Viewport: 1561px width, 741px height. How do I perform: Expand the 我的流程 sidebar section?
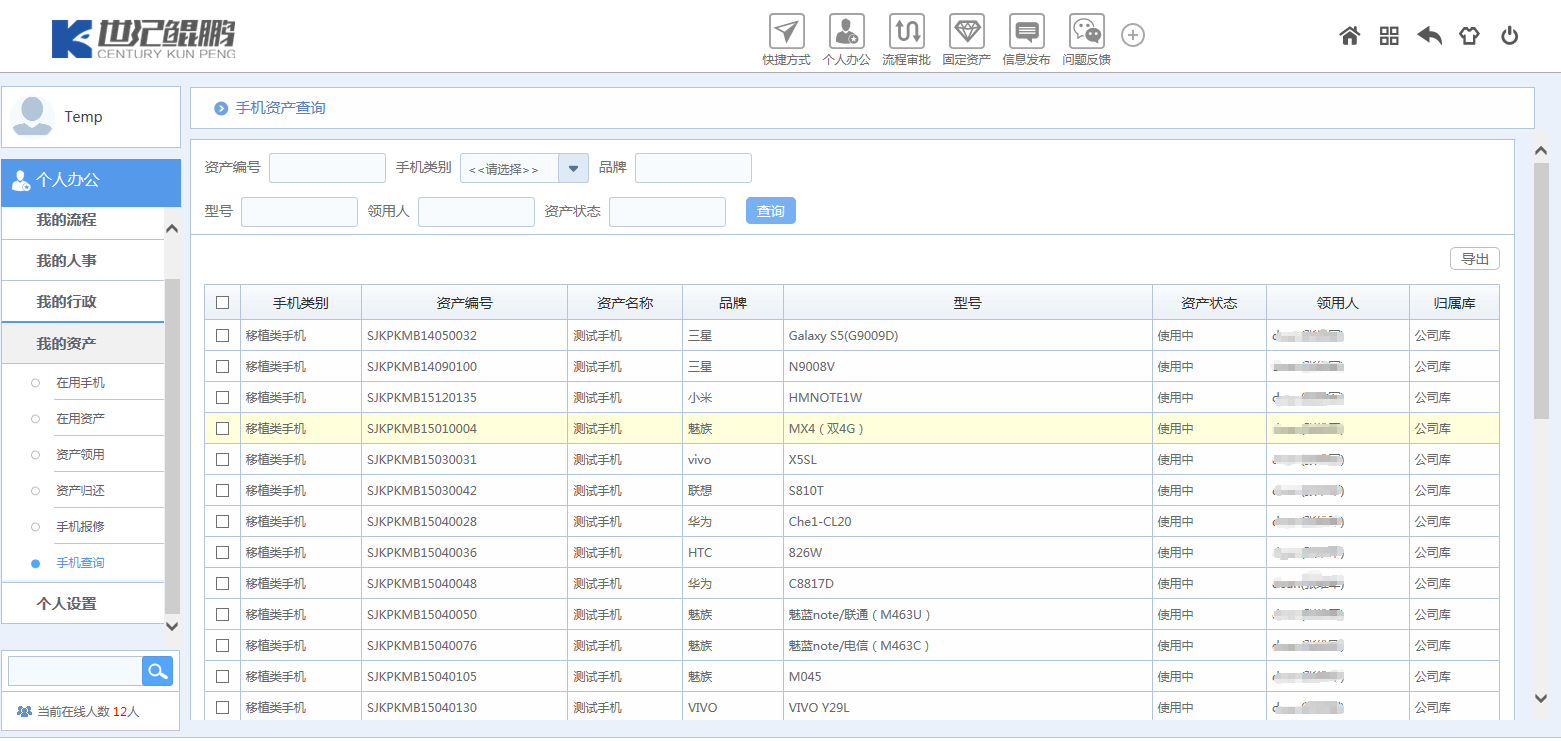coord(67,220)
